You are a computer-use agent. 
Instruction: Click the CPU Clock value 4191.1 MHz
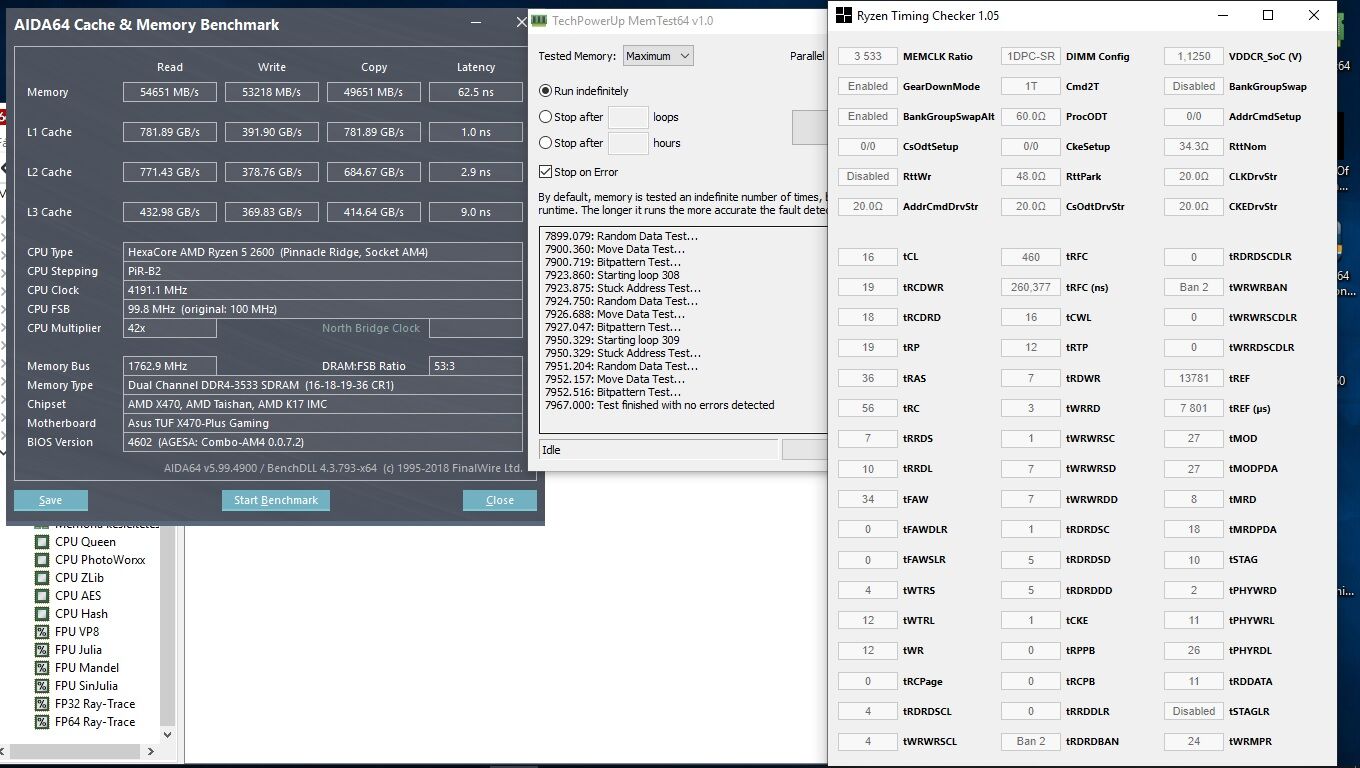click(323, 290)
